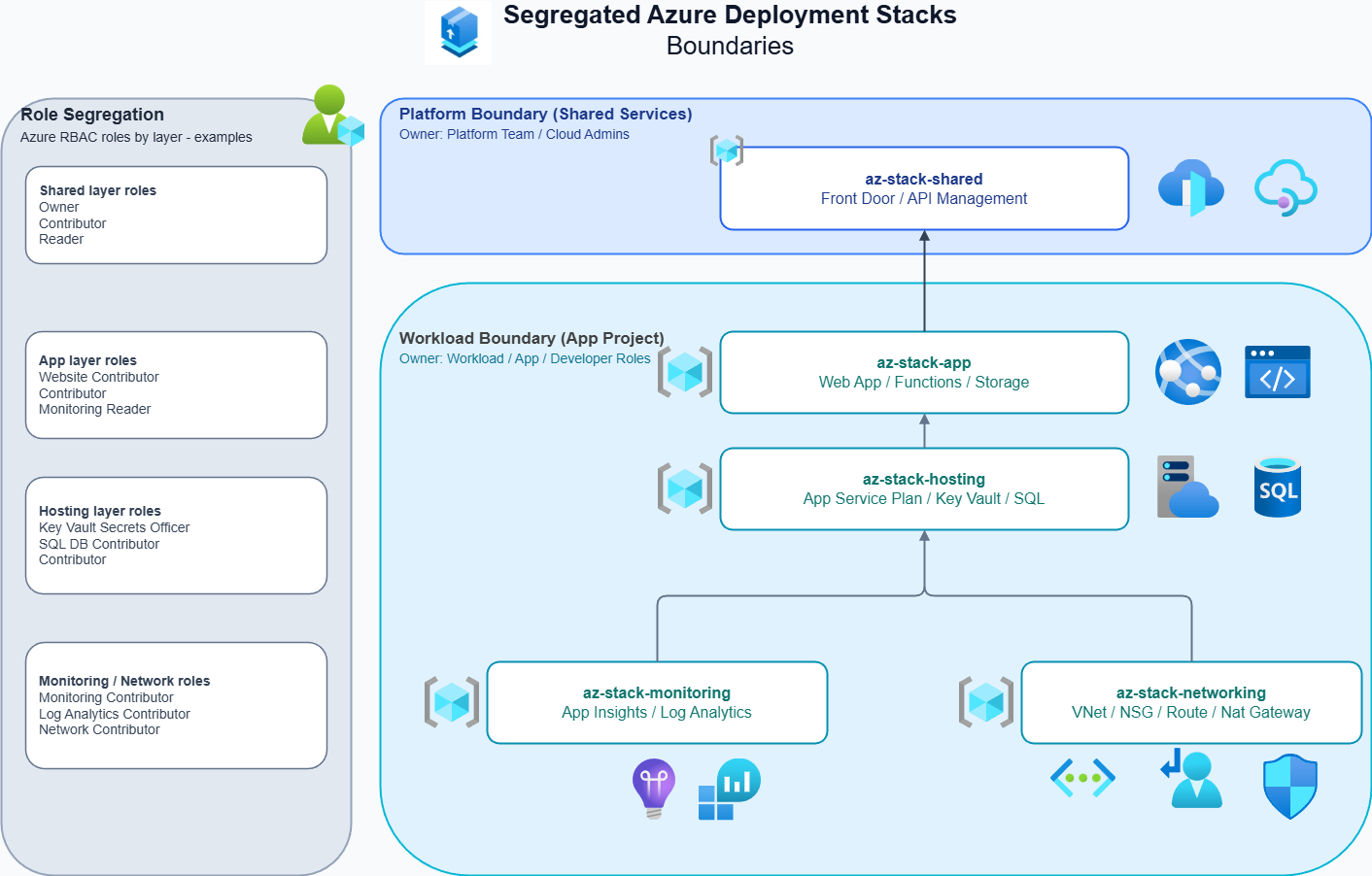Select the App Service Plan server icon

(x=1186, y=488)
